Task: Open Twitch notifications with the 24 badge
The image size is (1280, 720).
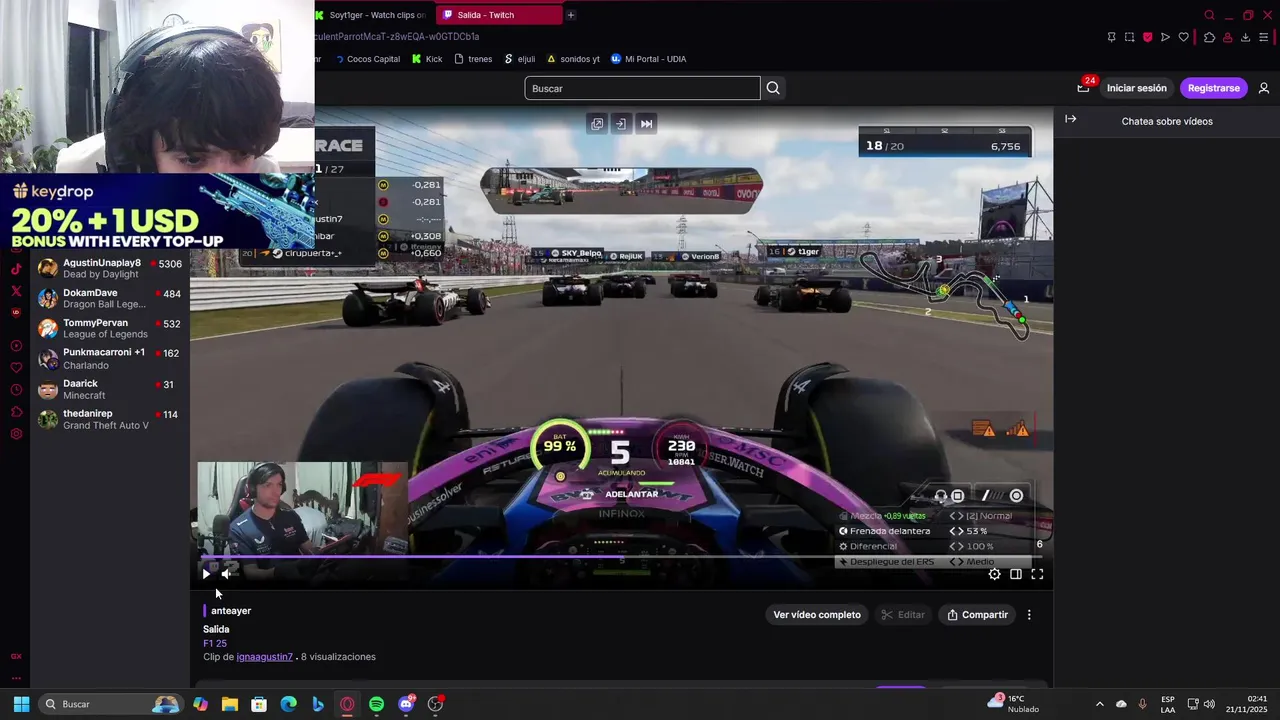Action: point(1084,87)
